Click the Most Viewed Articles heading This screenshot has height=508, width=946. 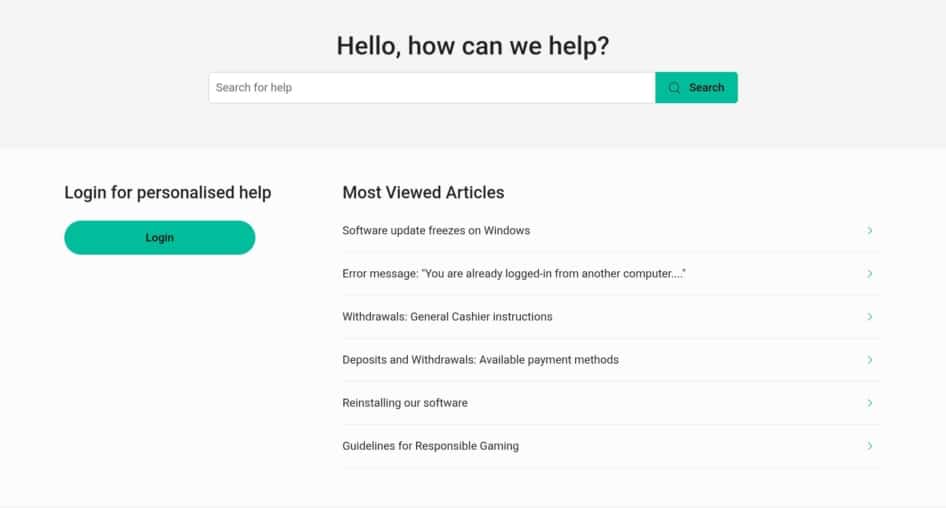(x=423, y=192)
